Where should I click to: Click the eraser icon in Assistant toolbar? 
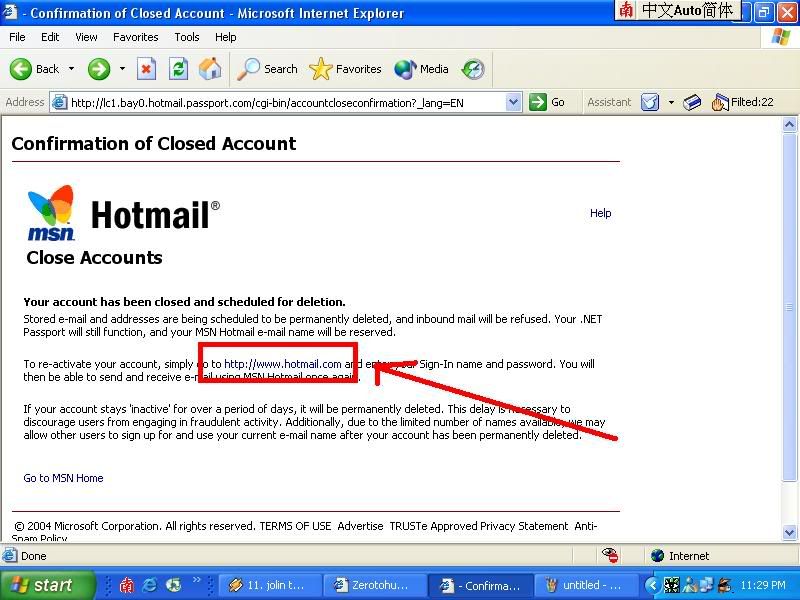[692, 103]
